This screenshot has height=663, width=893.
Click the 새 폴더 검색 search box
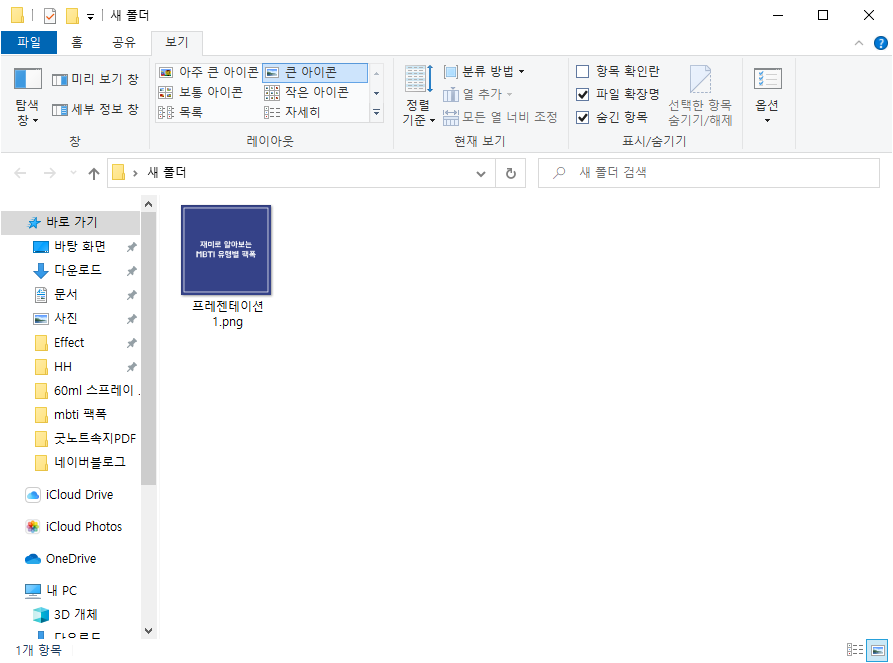coord(709,173)
